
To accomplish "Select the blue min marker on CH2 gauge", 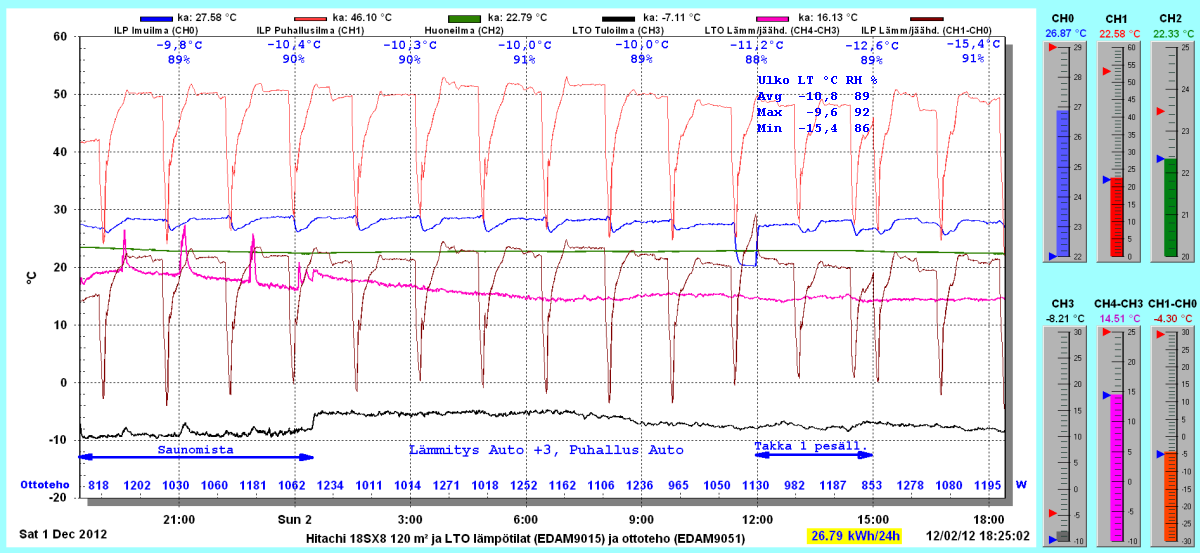I will pos(1160,159).
